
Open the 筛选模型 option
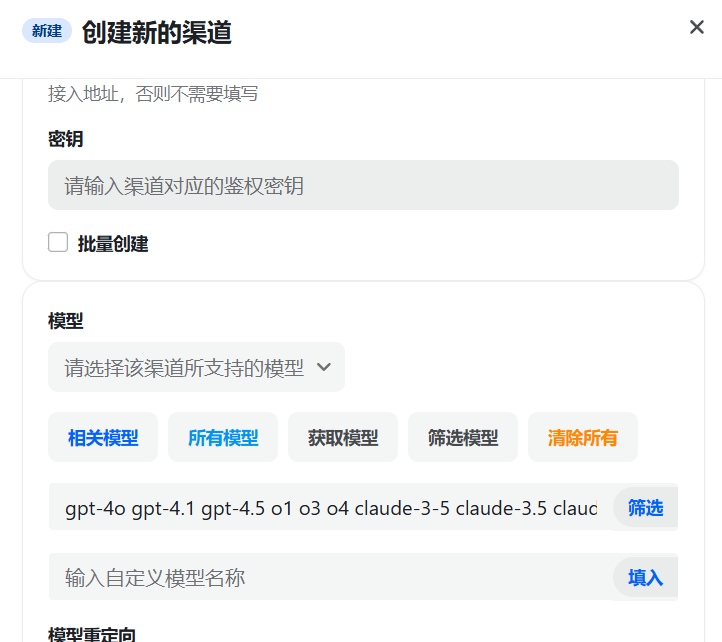pos(463,437)
